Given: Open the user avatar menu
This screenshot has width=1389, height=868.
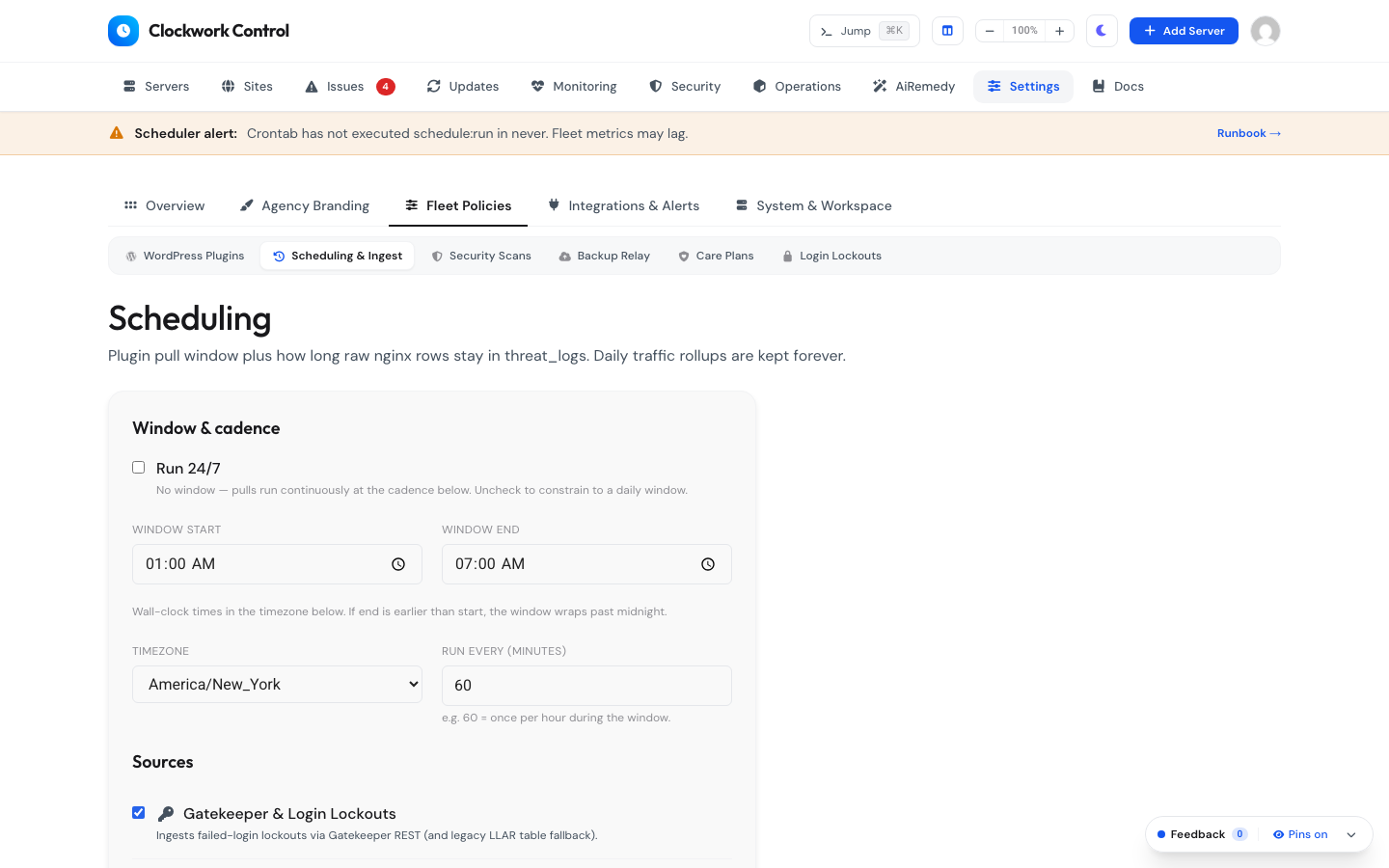Looking at the screenshot, I should click(1266, 31).
